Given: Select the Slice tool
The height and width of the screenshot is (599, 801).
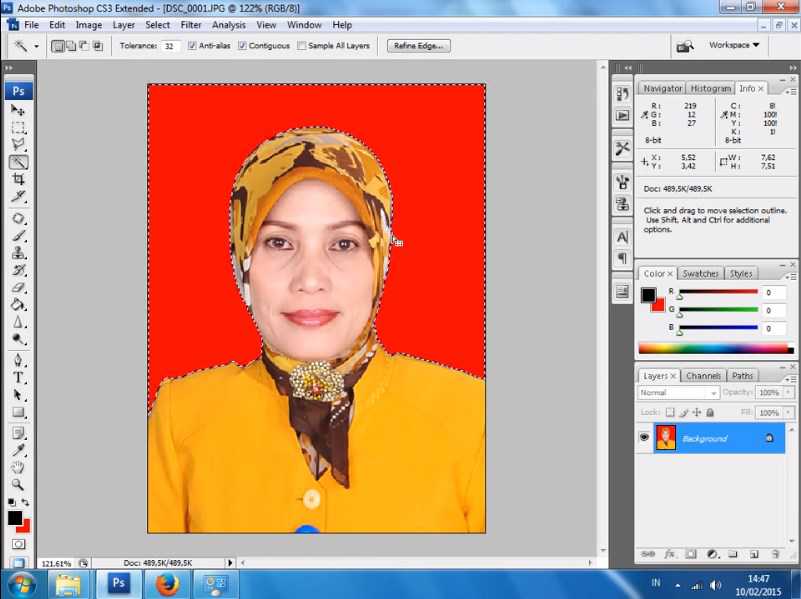Looking at the screenshot, I should (18, 197).
